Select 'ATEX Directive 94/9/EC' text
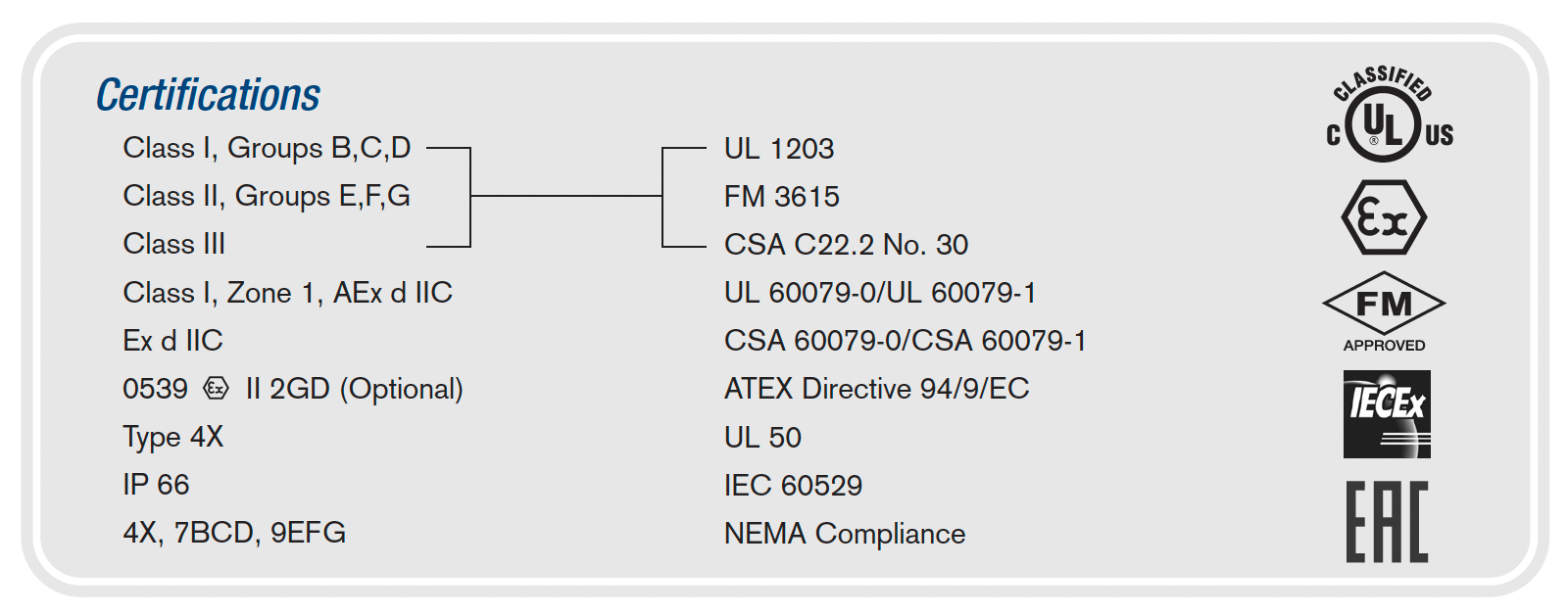1568x615 pixels. click(877, 389)
